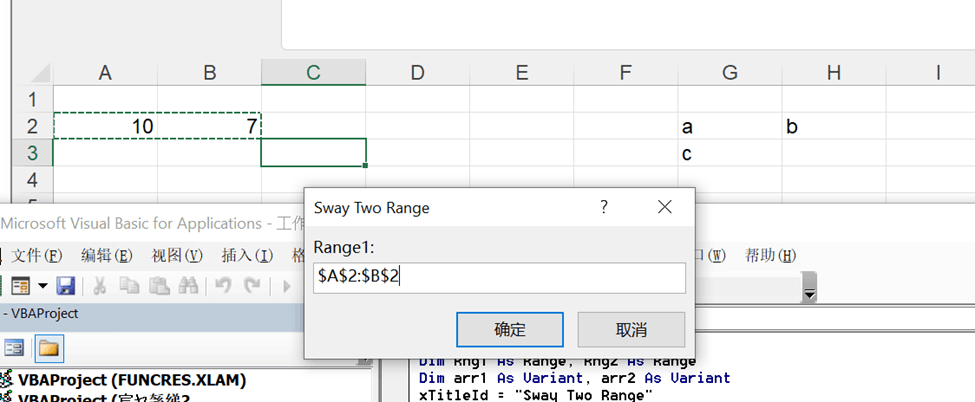Click the Range1 input field

(499, 278)
